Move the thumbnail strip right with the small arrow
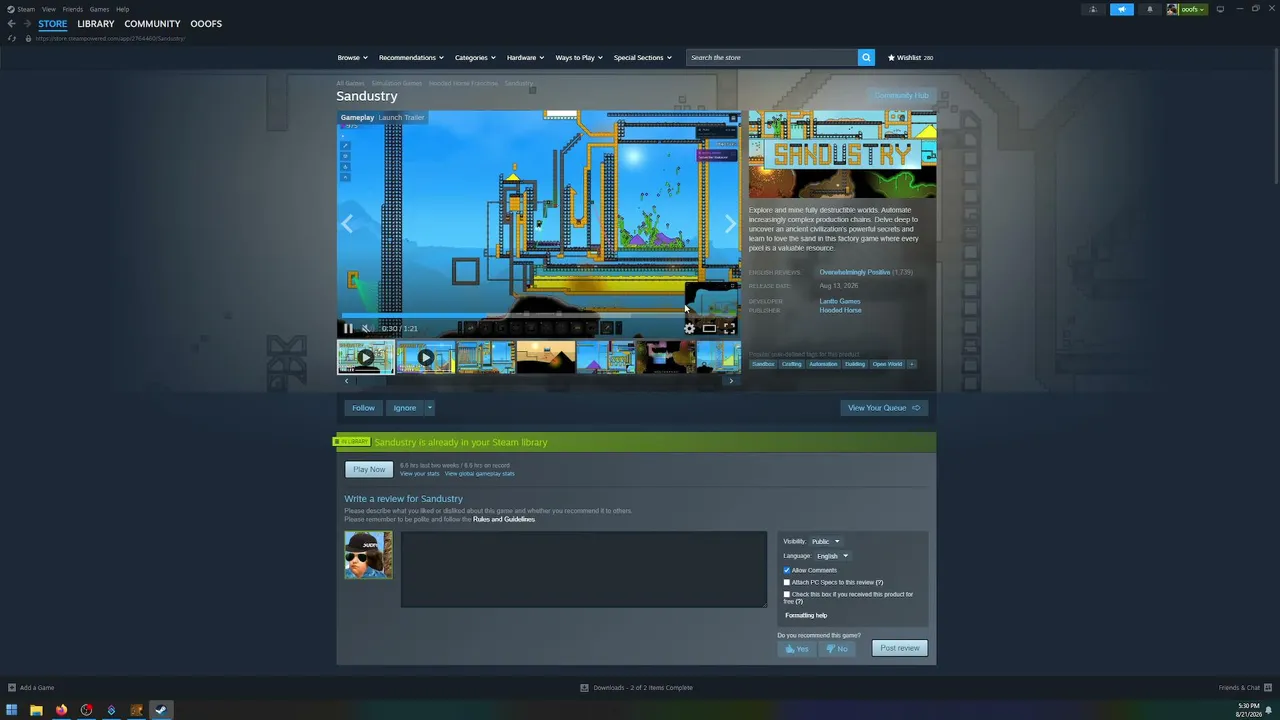 click(x=731, y=381)
